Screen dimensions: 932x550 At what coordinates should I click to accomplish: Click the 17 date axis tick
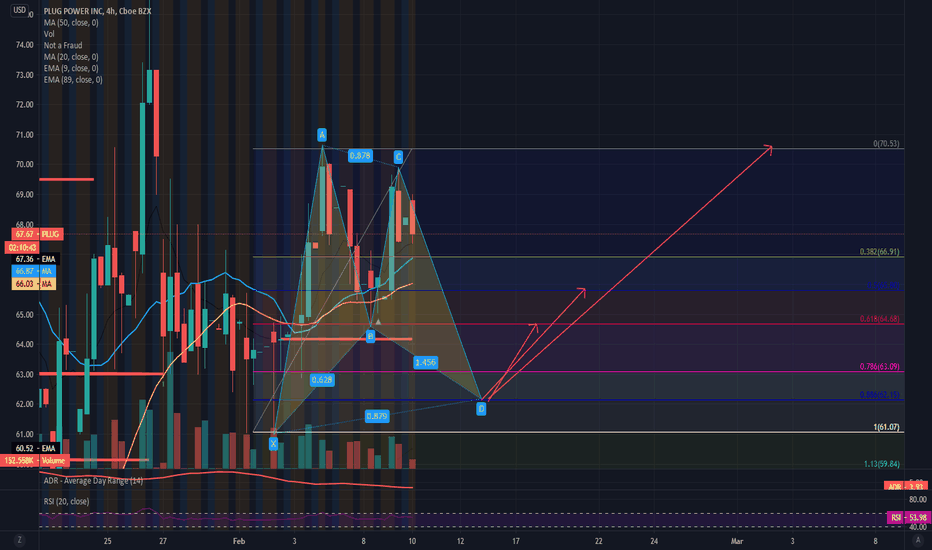coord(516,541)
